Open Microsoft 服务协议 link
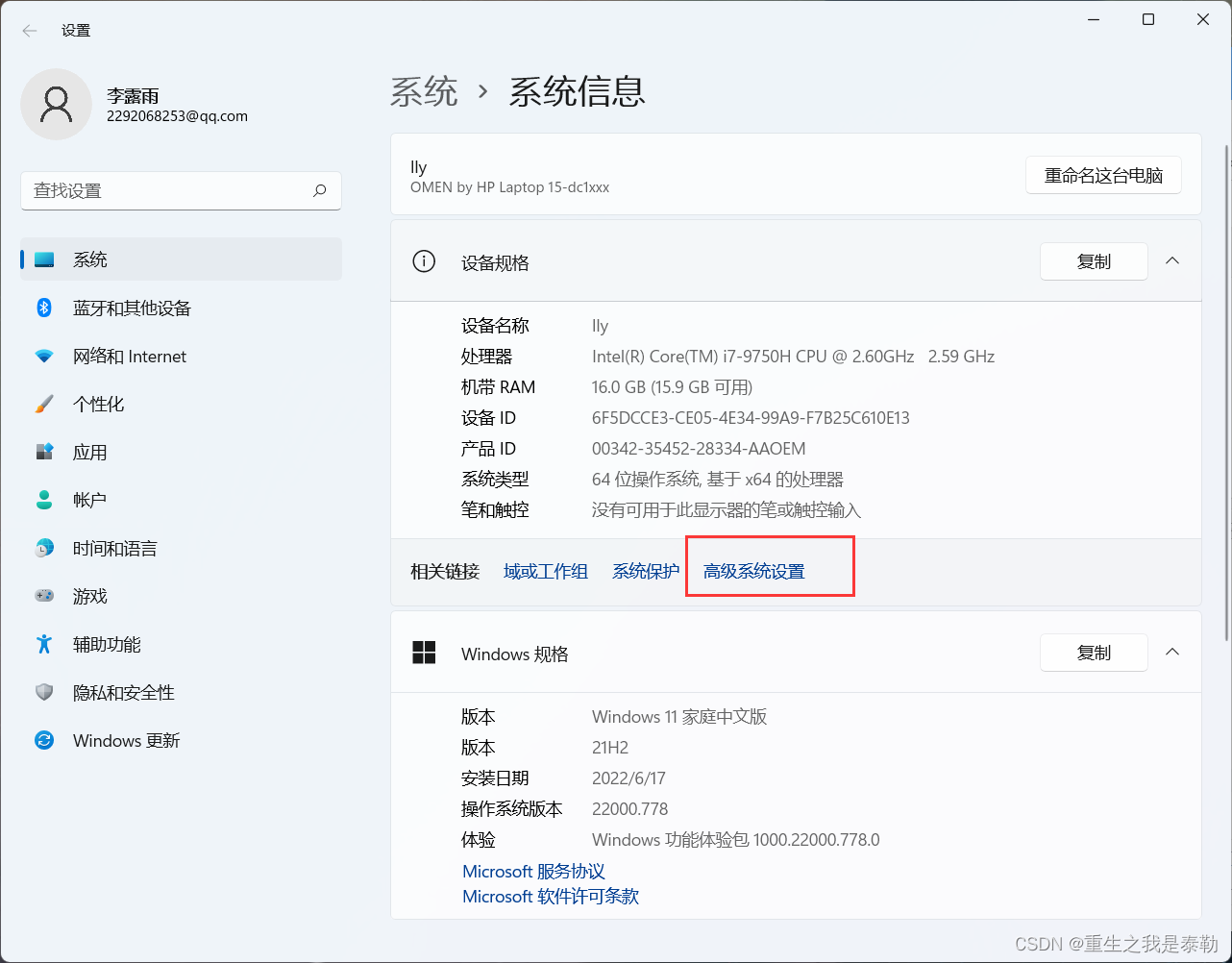The width and height of the screenshot is (1232, 963). click(533, 872)
